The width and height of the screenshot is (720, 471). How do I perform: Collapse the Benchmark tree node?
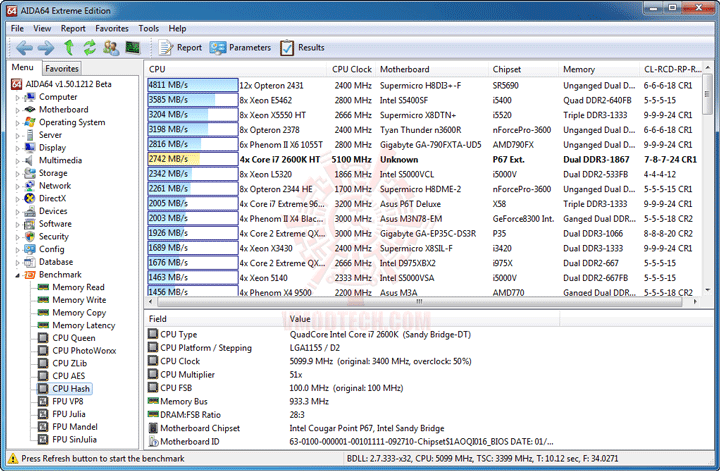tap(17, 275)
